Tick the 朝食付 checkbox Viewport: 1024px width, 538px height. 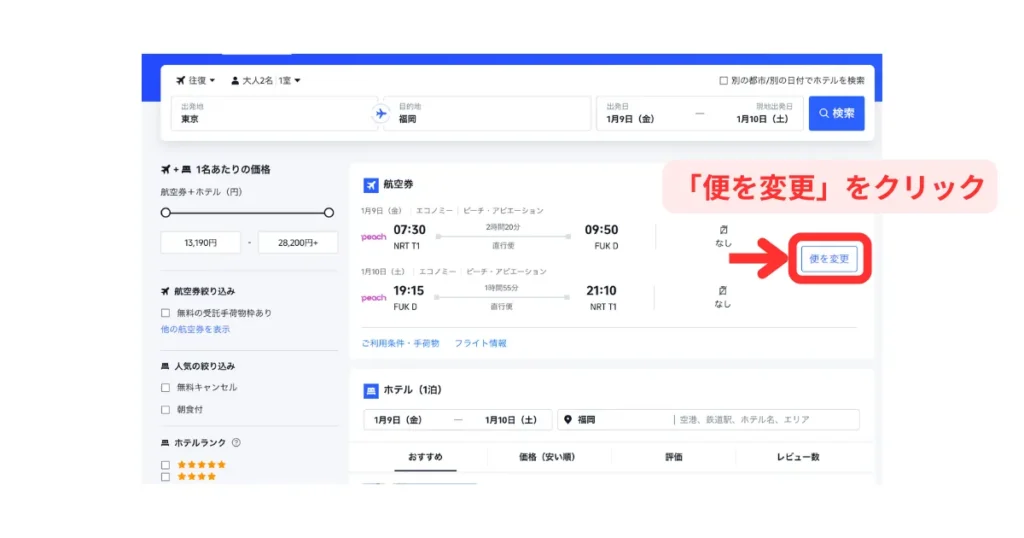tap(166, 410)
